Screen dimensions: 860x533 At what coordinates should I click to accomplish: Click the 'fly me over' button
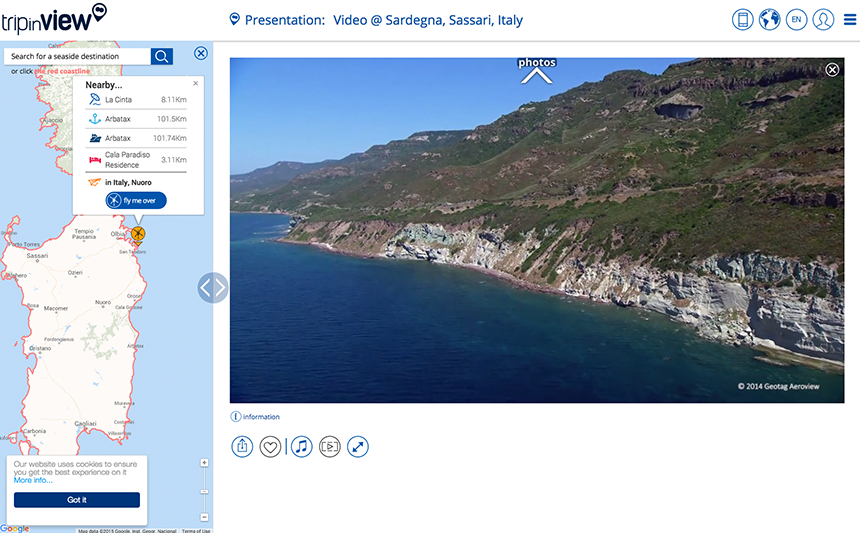136,201
